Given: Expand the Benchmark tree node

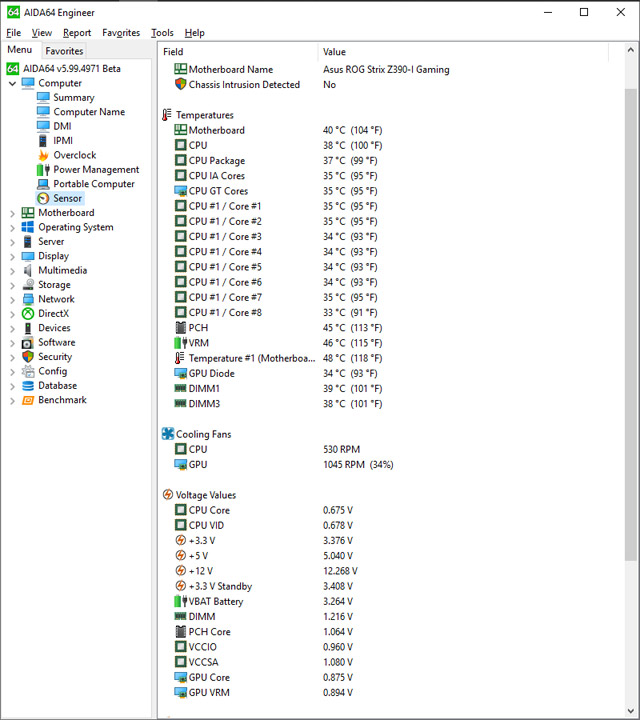Looking at the screenshot, I should (x=12, y=400).
